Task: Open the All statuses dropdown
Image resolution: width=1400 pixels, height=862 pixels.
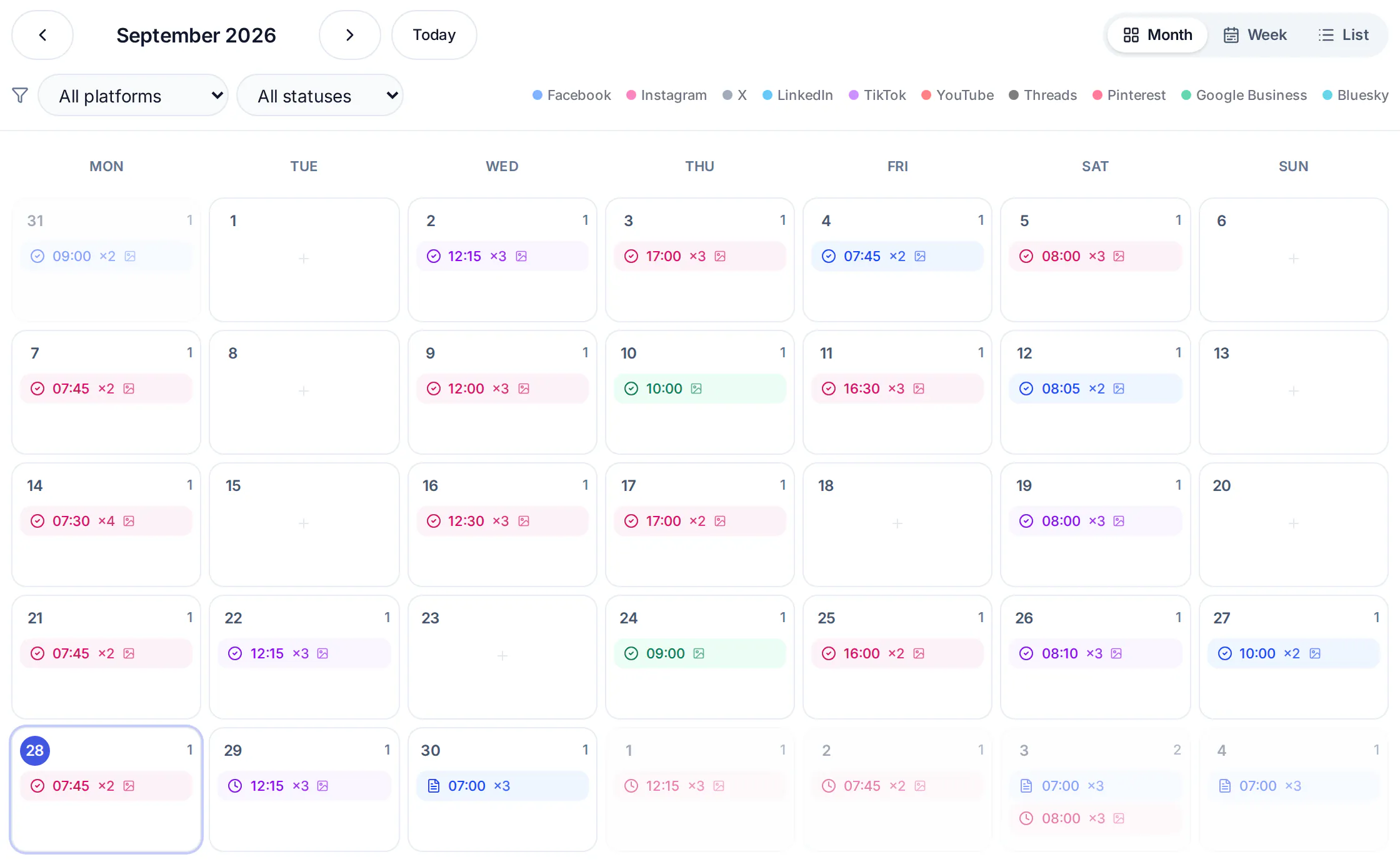Action: pyautogui.click(x=320, y=96)
